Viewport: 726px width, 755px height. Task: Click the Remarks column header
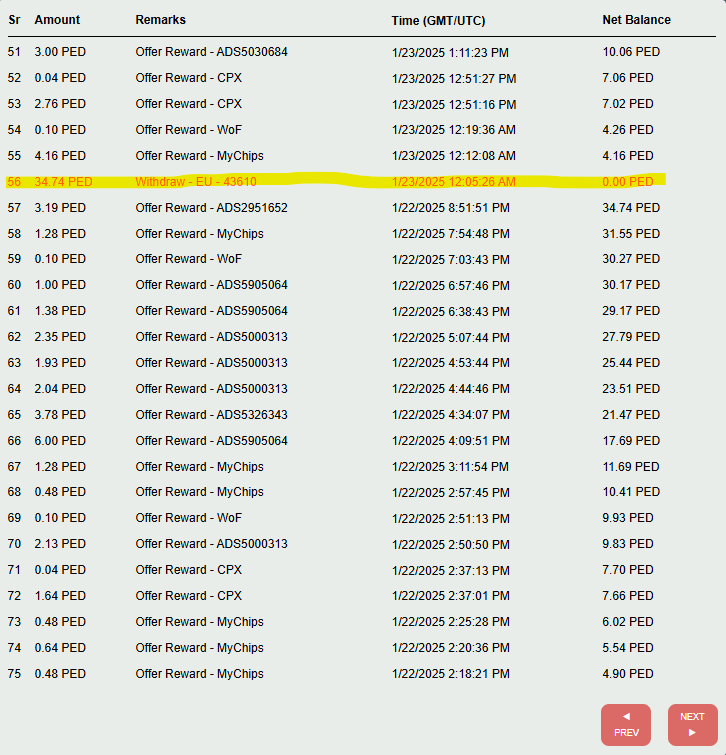tap(160, 20)
